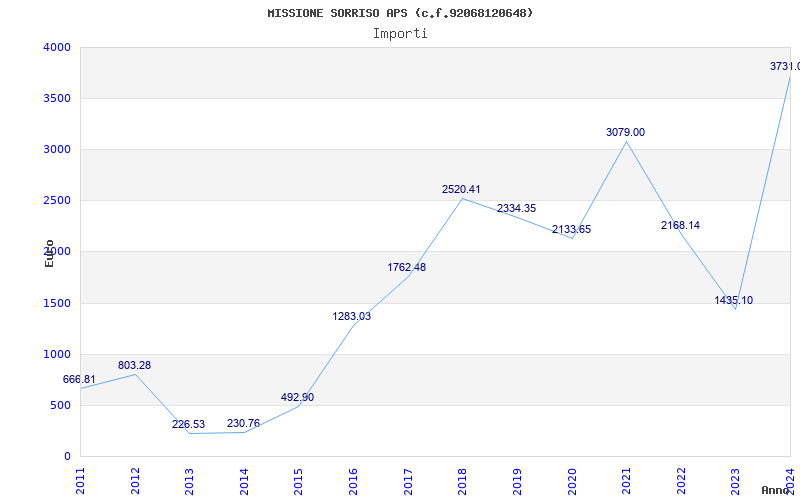Click the chart title MISSIONE SORRISO APS

click(x=400, y=13)
